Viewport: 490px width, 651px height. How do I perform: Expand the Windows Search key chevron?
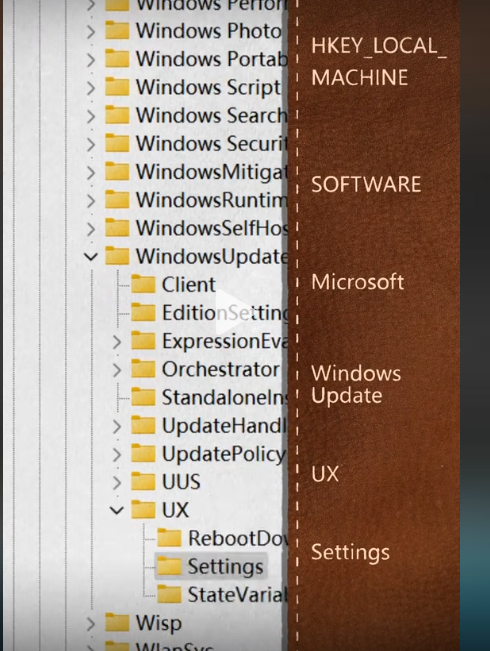coord(91,116)
